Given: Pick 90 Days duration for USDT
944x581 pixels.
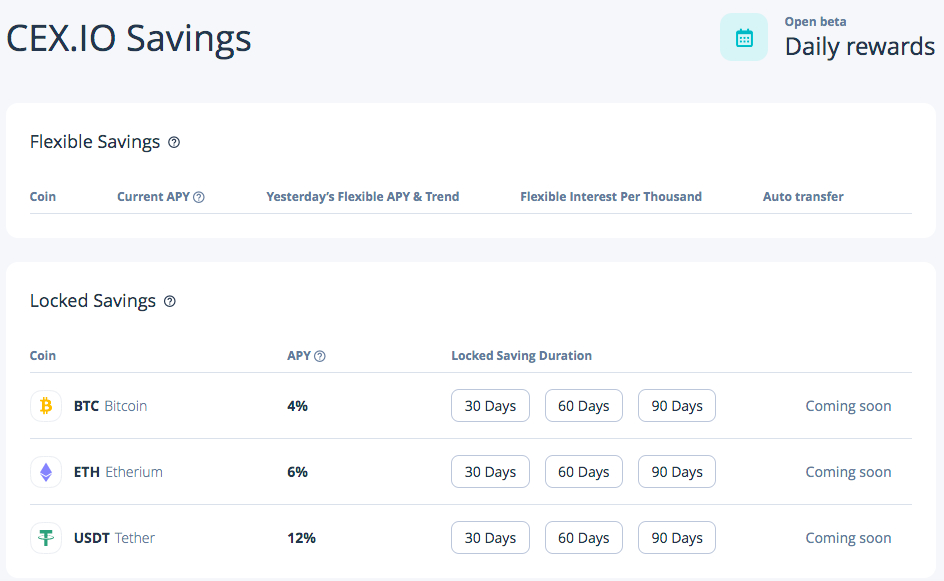Looking at the screenshot, I should click(x=677, y=538).
